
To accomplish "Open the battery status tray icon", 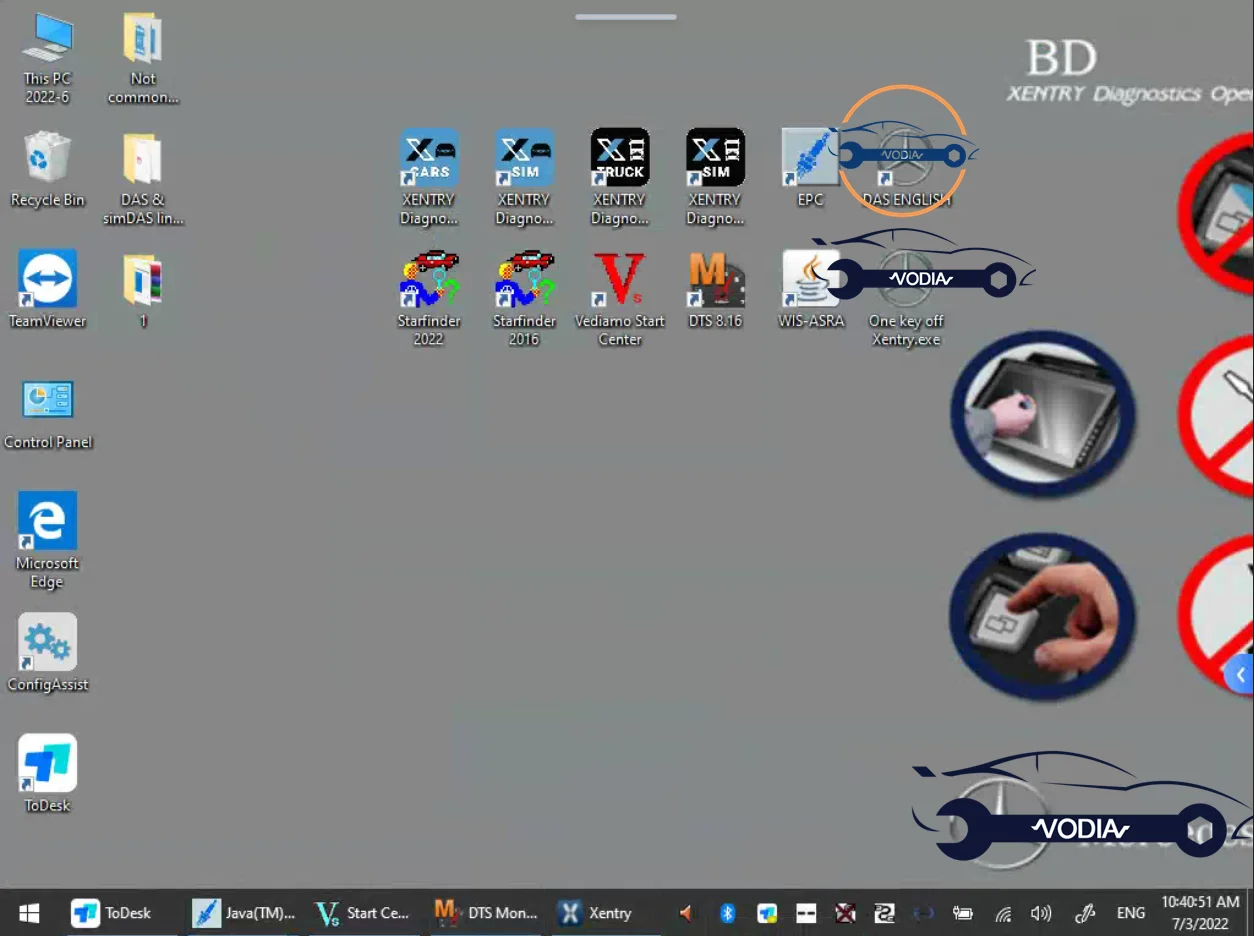I will (x=963, y=913).
